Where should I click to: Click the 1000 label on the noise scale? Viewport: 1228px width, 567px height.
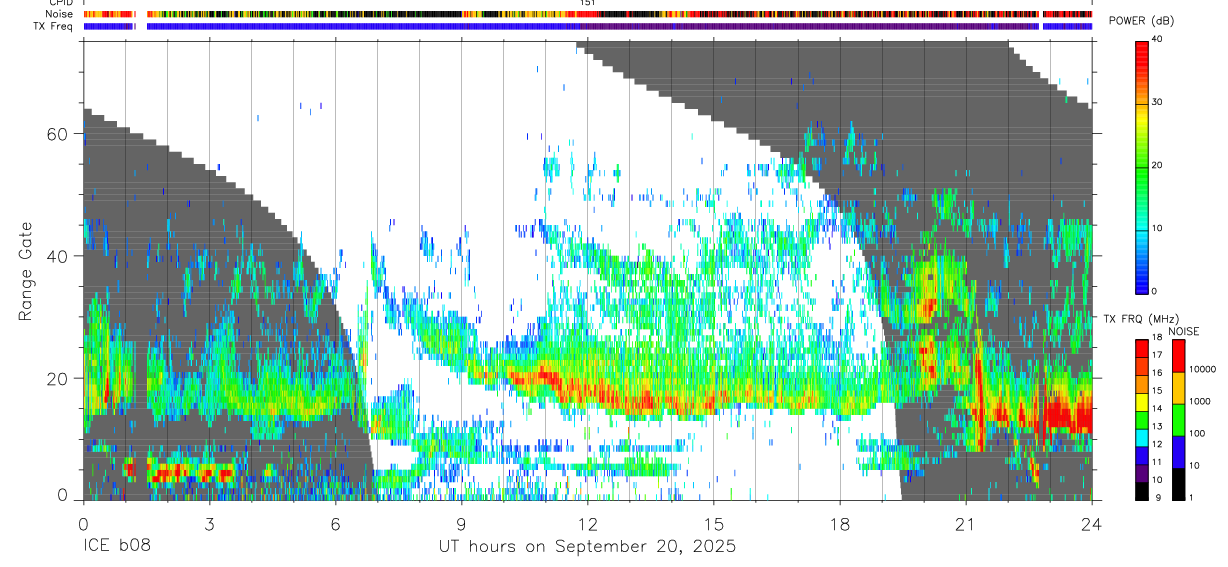(x=1200, y=401)
